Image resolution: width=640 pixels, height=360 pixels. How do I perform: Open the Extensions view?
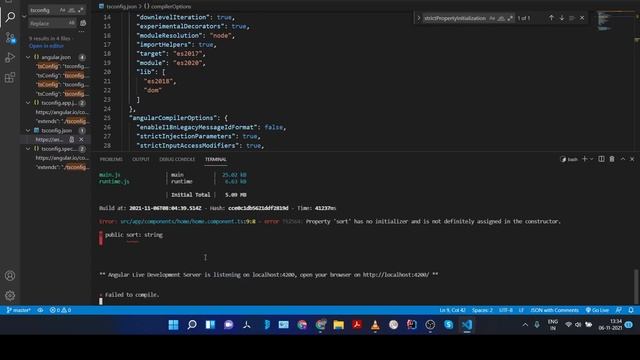coord(10,78)
